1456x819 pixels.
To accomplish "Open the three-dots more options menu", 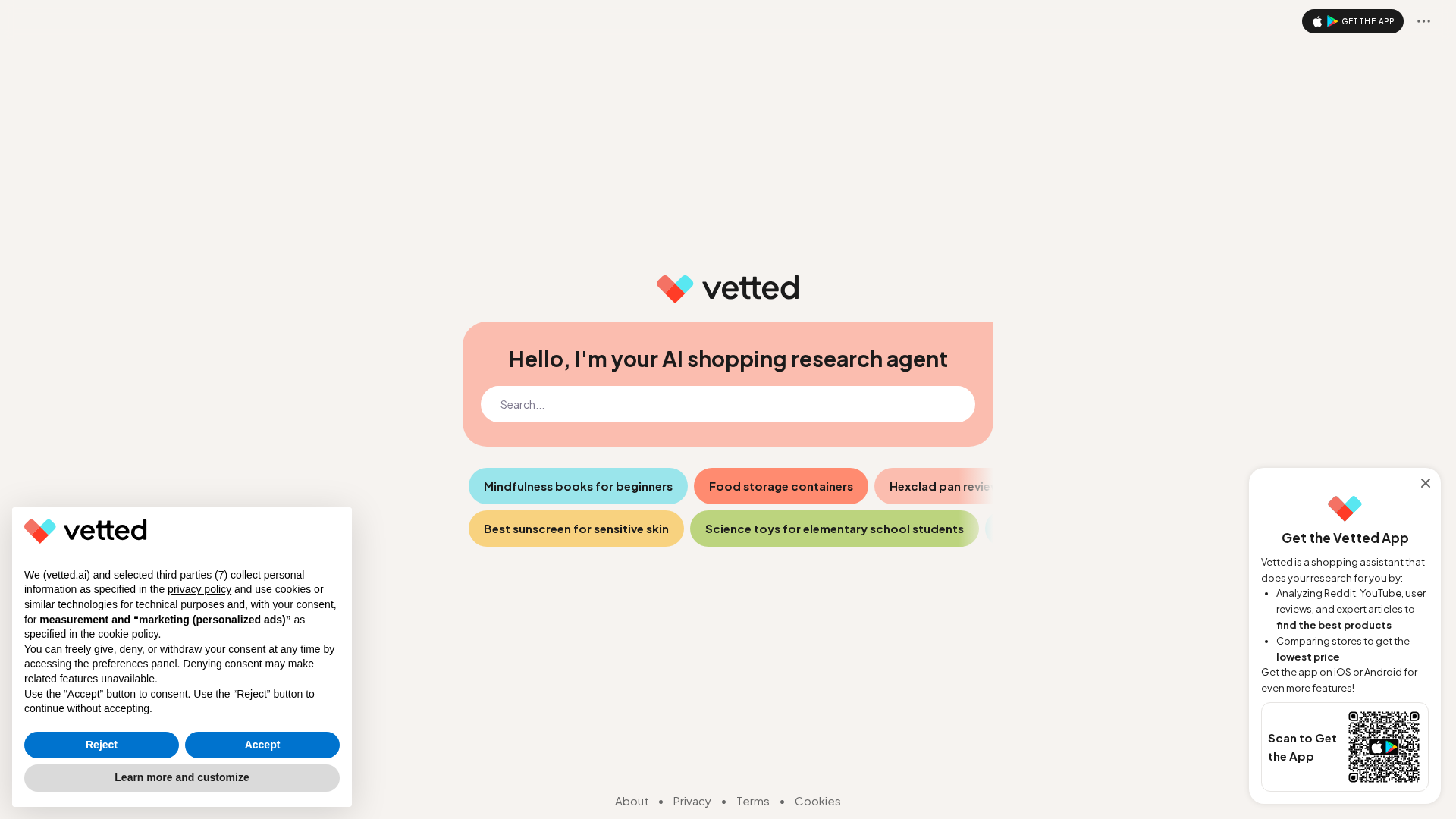I will (1423, 21).
